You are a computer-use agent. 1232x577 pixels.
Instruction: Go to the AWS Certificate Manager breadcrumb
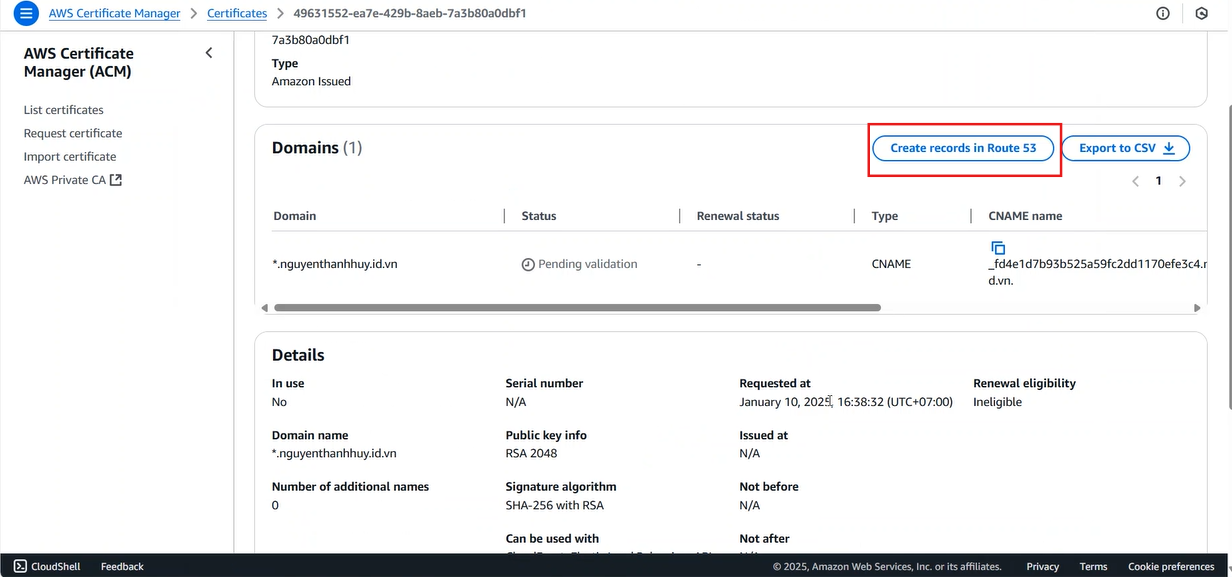[115, 14]
